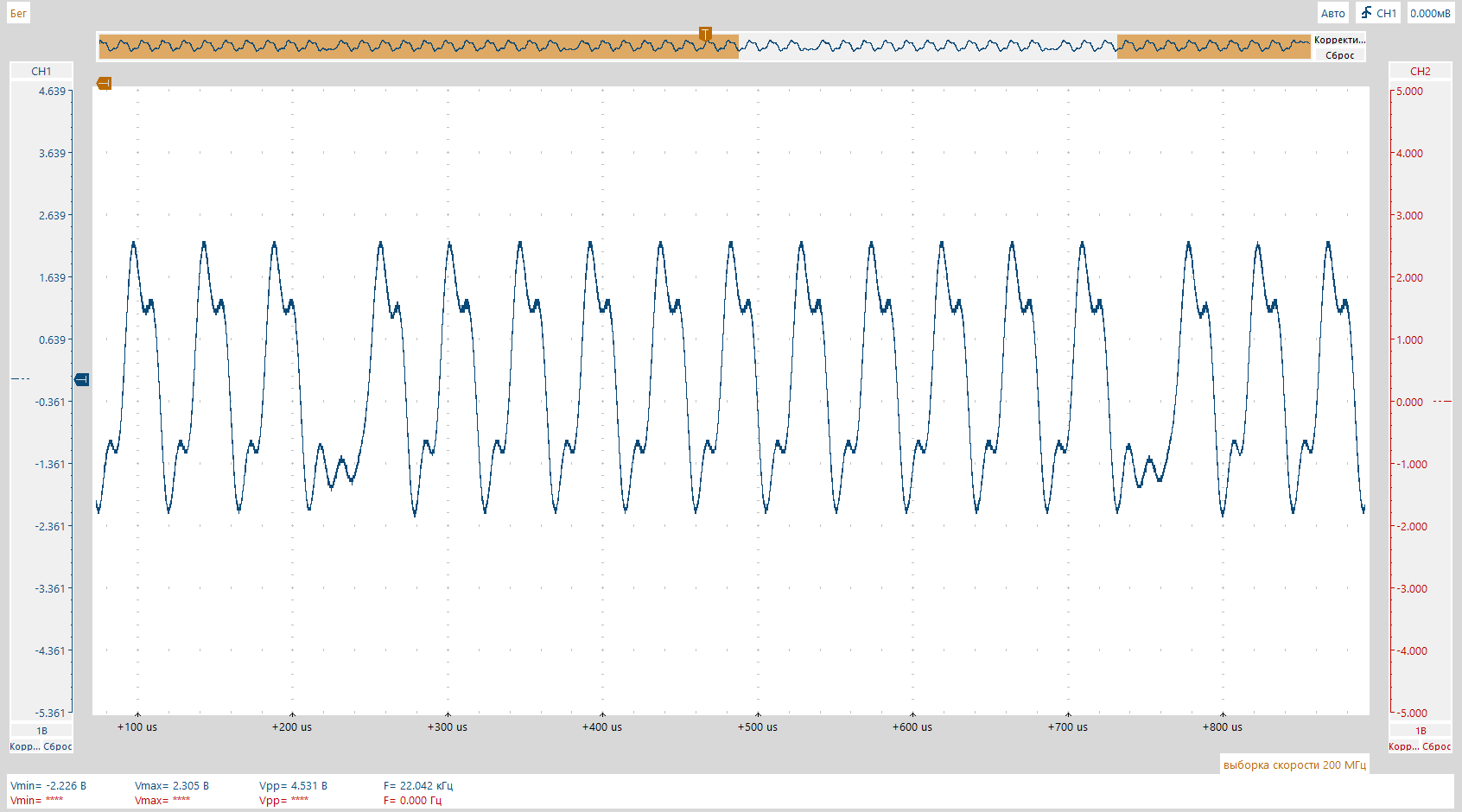Select the orange trigger level marker at top-left of the plot
The height and width of the screenshot is (812, 1462).
tap(104, 84)
